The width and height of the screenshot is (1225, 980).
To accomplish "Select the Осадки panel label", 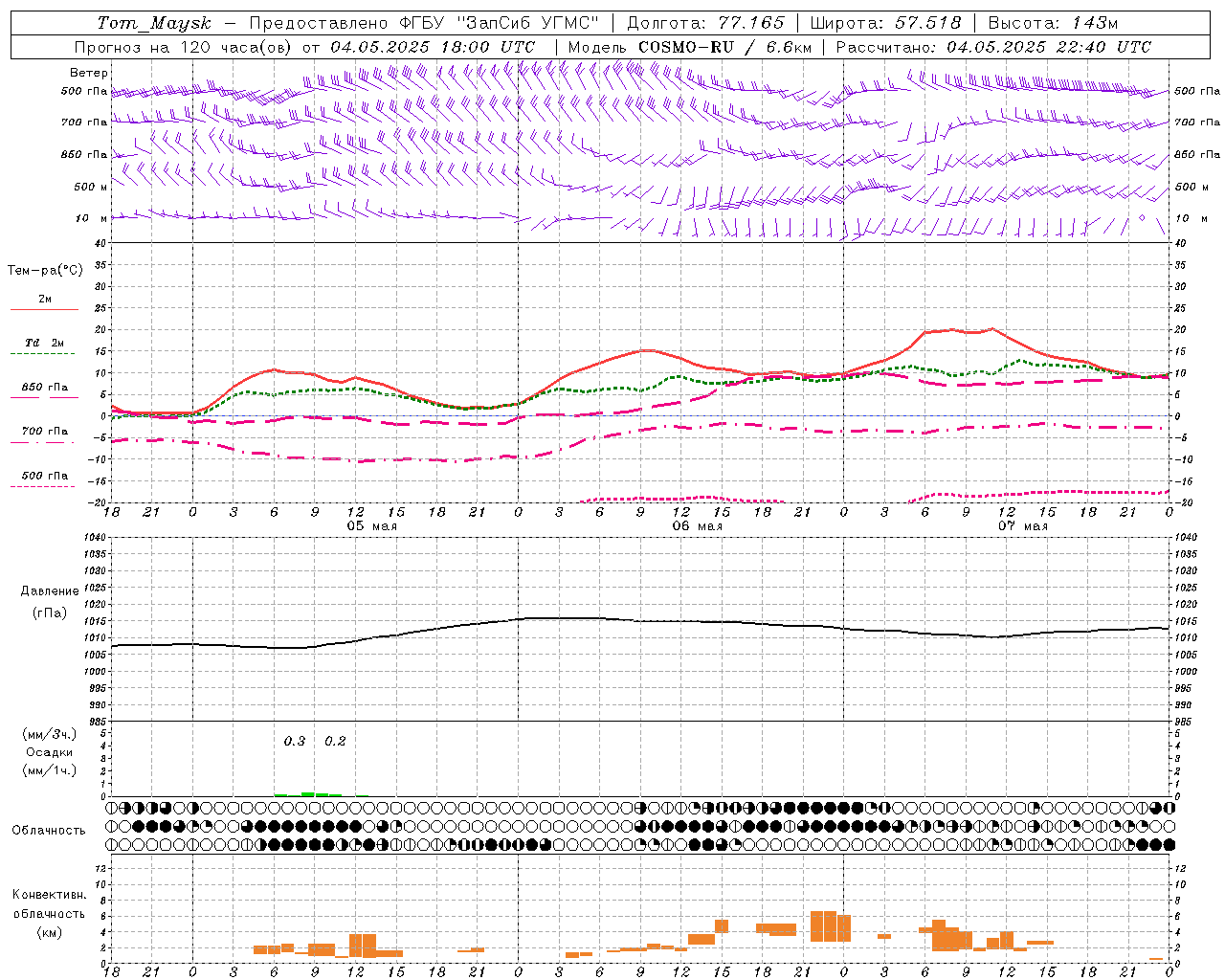I will 50,752.
